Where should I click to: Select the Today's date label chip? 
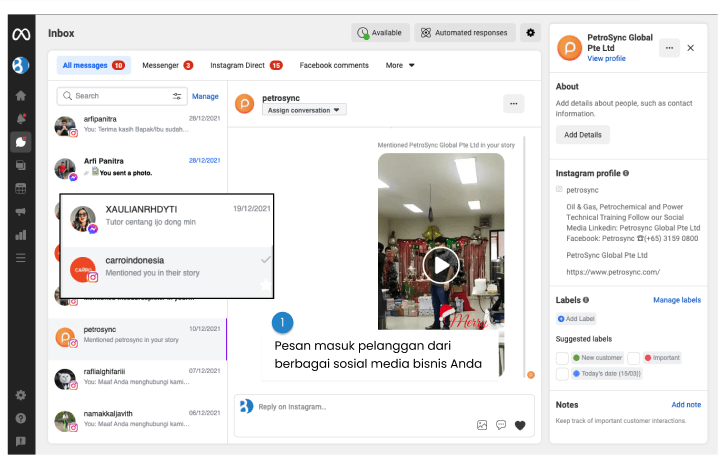pyautogui.click(x=607, y=374)
